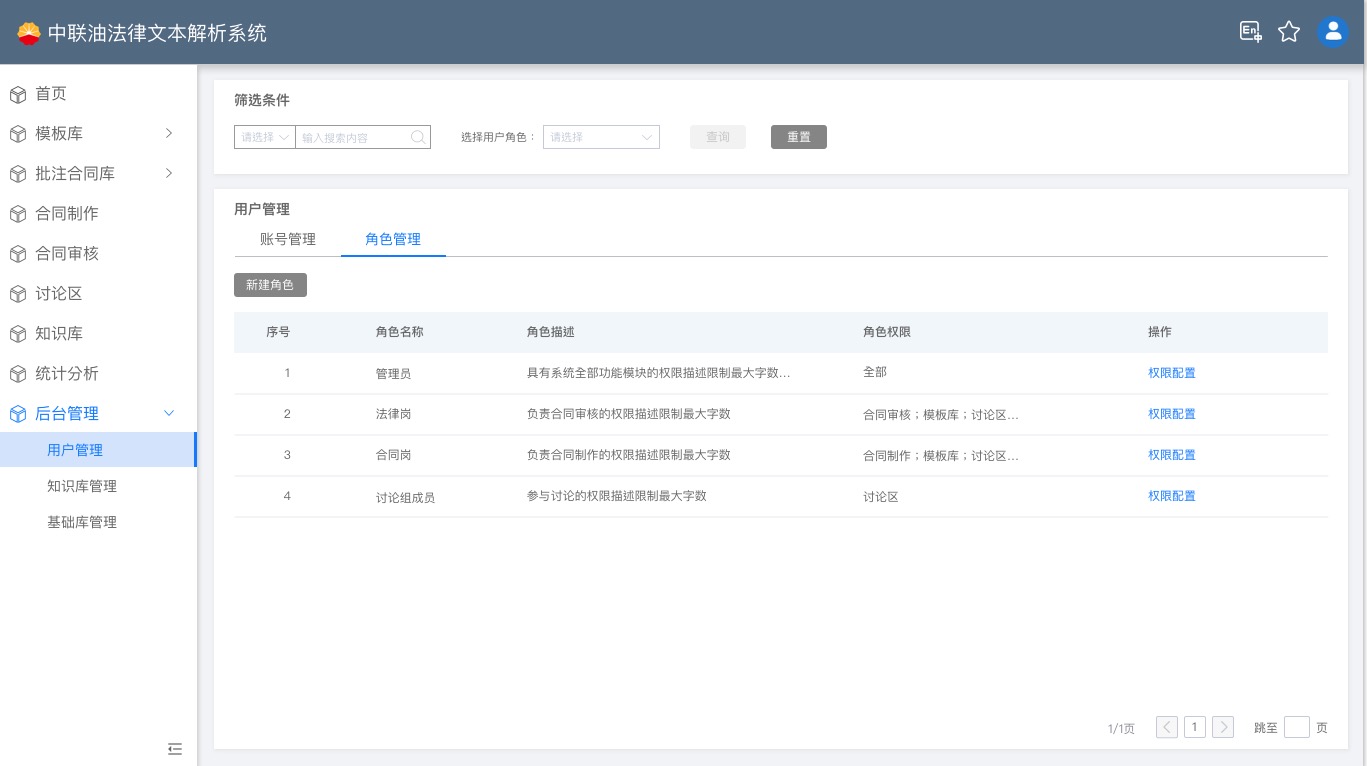Open the 请选择 search type dropdown
This screenshot has width=1367, height=766.
pos(265,137)
